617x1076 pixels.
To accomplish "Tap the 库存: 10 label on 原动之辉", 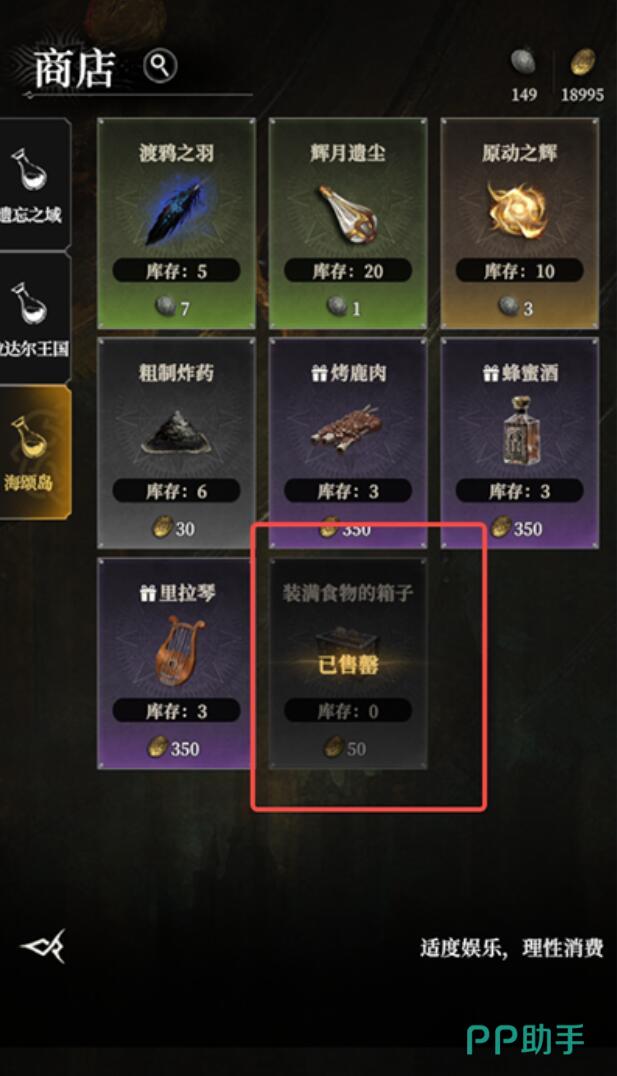I will pyautogui.click(x=520, y=271).
